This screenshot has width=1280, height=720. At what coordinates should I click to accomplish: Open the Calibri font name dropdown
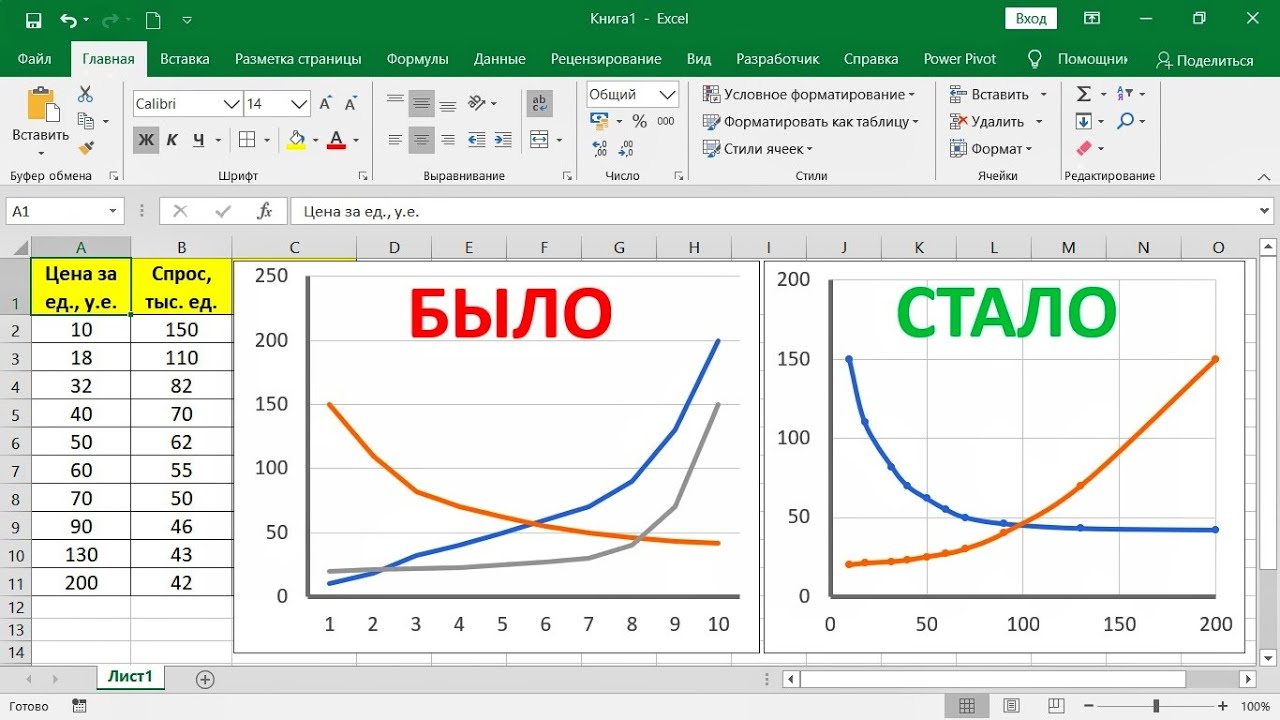232,103
